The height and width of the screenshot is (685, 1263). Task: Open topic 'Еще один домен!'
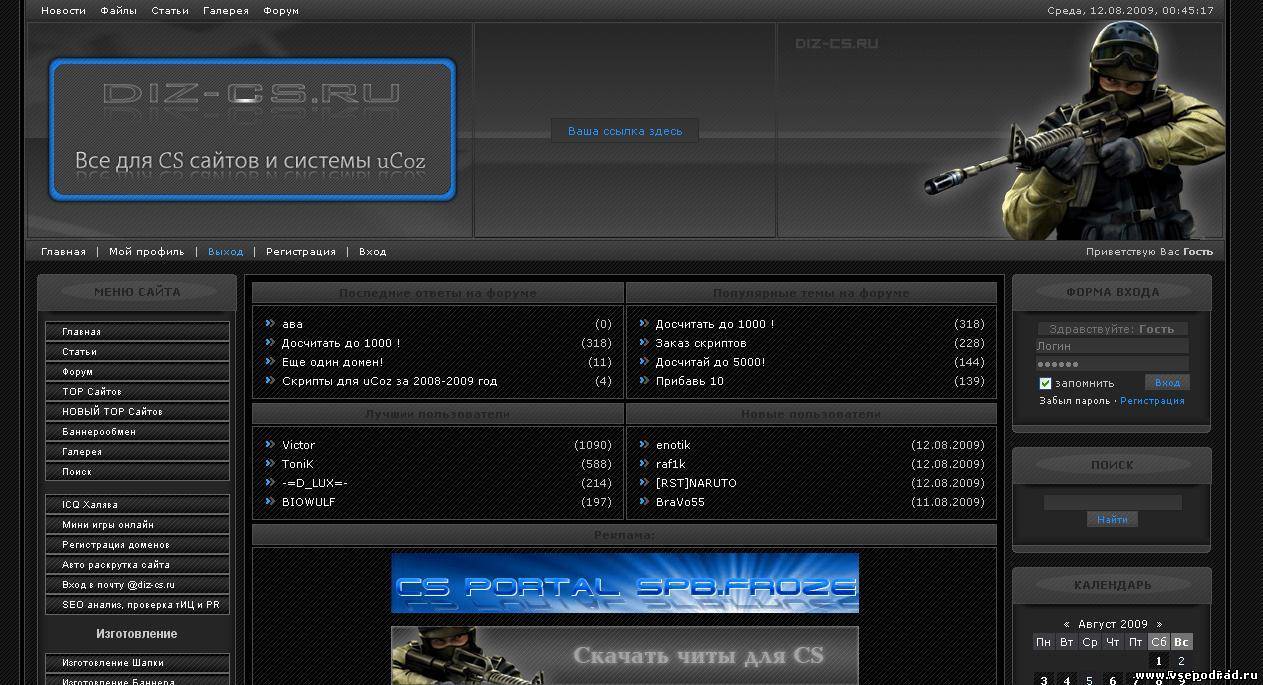[x=332, y=362]
